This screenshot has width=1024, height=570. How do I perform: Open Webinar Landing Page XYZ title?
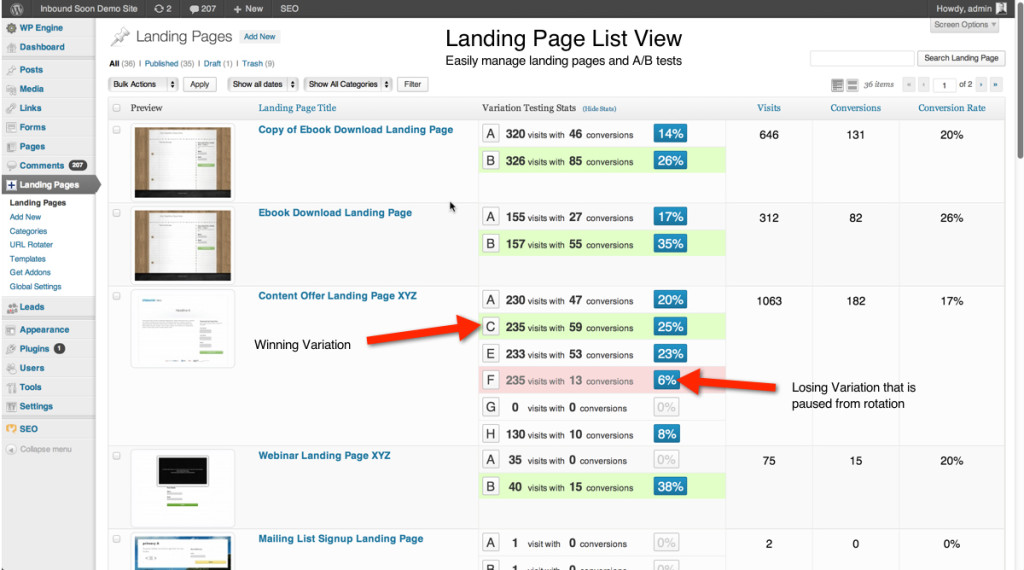click(x=325, y=456)
